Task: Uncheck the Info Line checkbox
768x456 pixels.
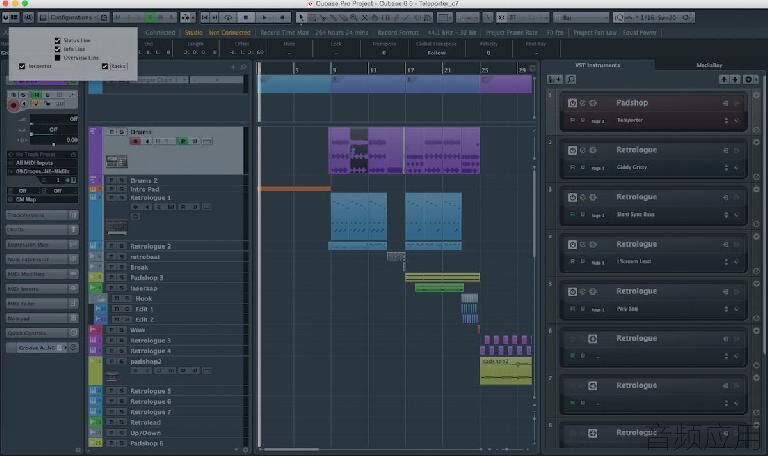Action: (58, 49)
